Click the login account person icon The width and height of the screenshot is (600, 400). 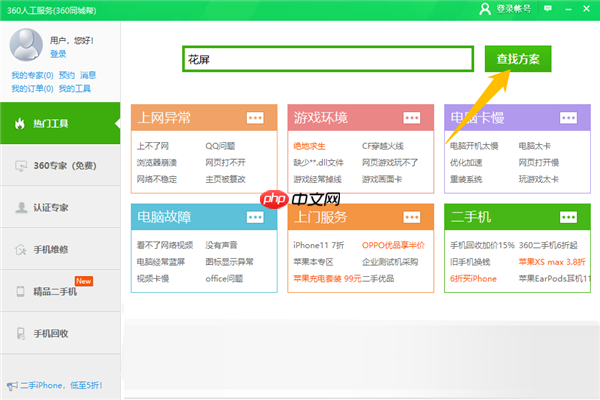(485, 9)
